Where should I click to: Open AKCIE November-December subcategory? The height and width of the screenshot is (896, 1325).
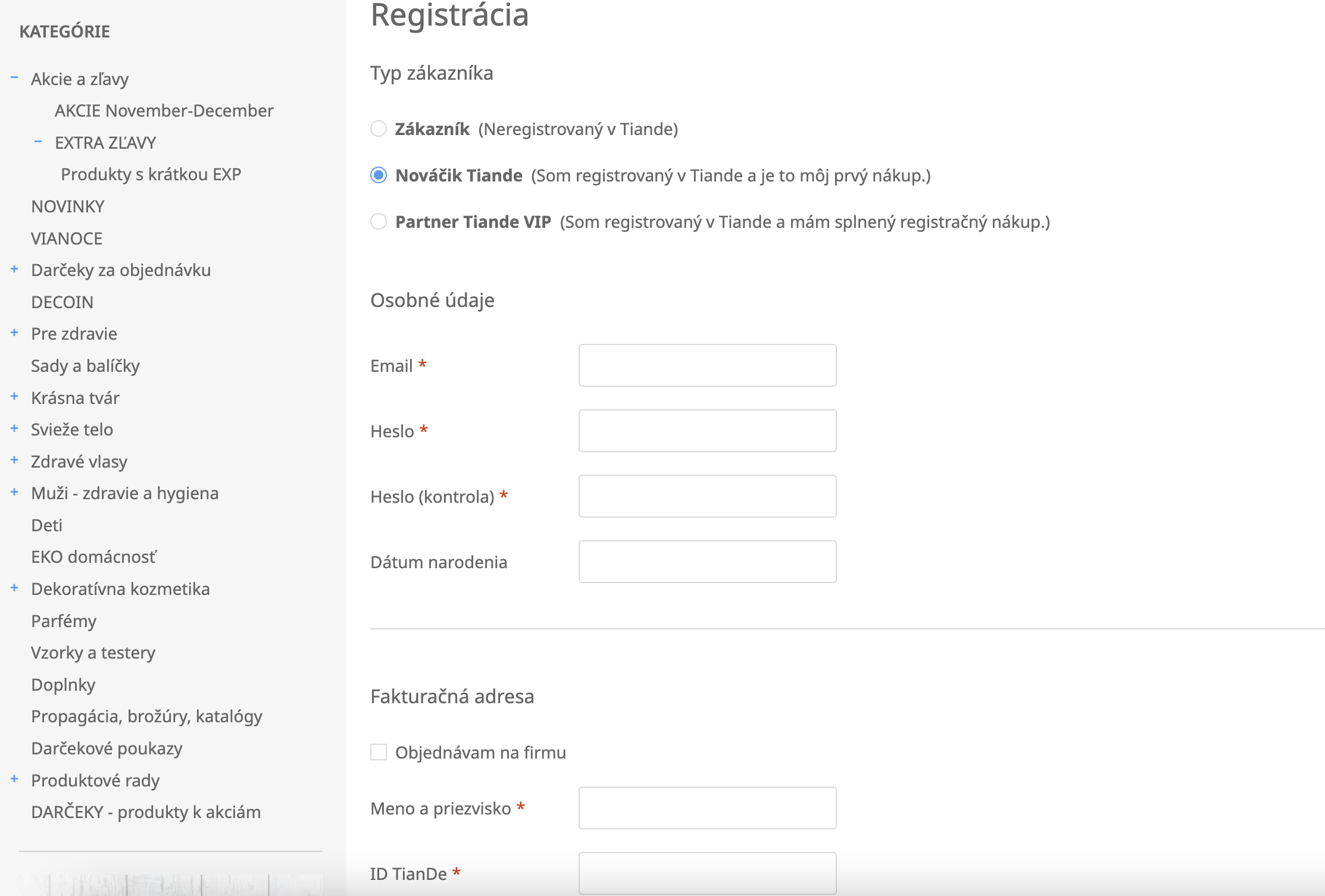tap(164, 111)
